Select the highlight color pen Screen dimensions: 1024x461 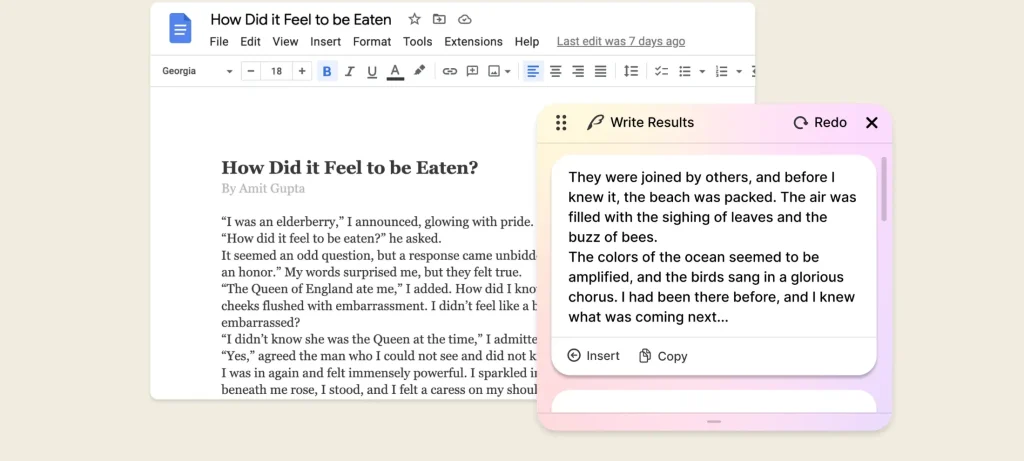tap(420, 71)
